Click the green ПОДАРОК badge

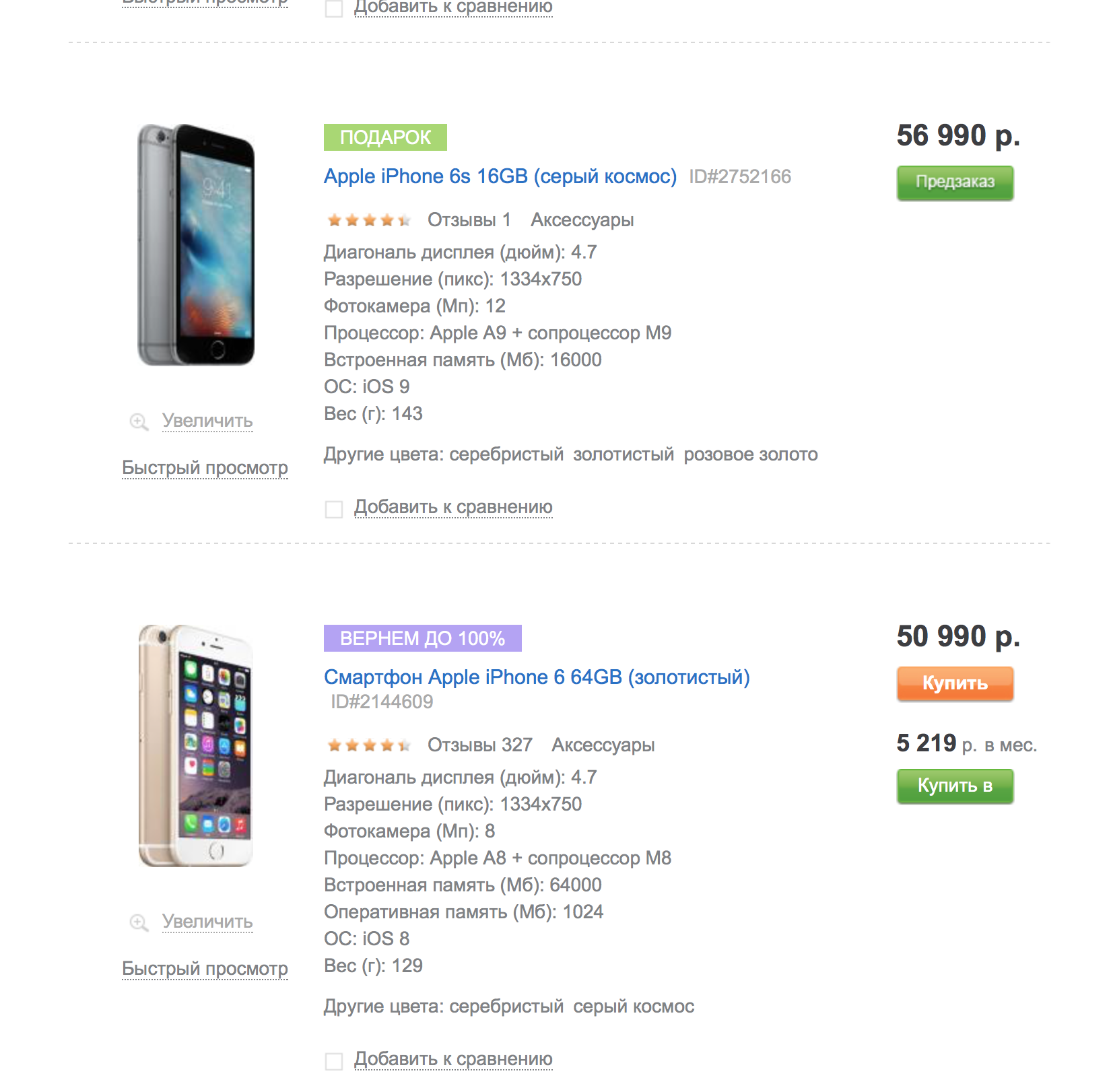pos(385,137)
